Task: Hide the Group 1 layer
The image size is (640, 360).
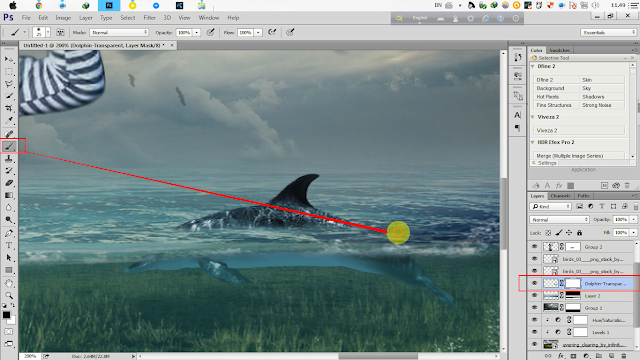Action: [534, 308]
